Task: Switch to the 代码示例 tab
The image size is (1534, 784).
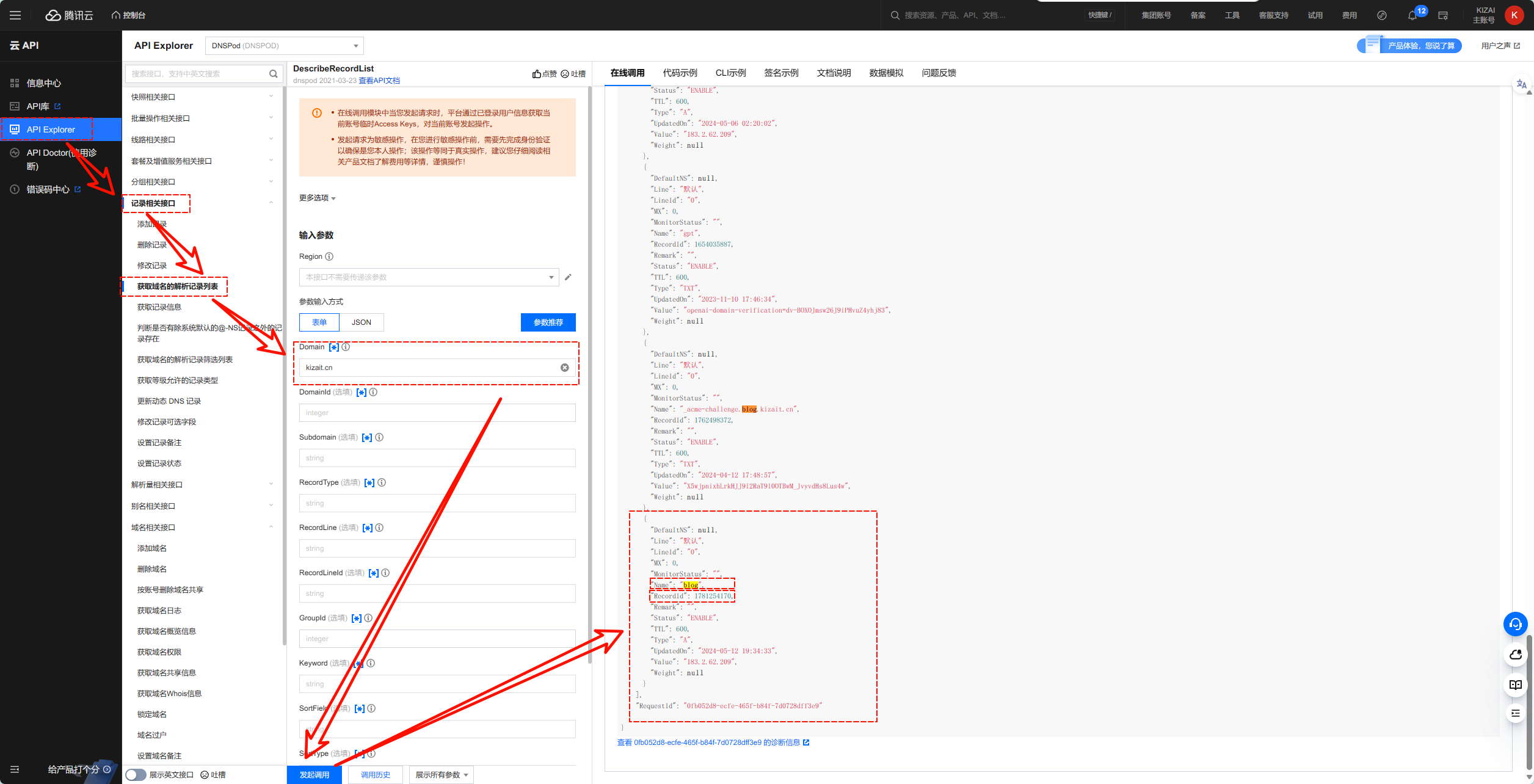Action: (x=680, y=73)
